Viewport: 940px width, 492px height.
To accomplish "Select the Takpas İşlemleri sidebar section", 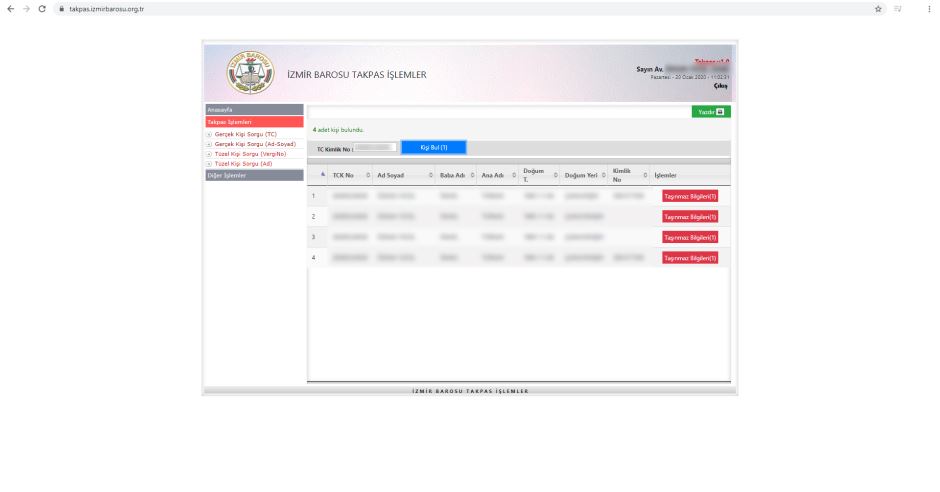I will tap(254, 122).
